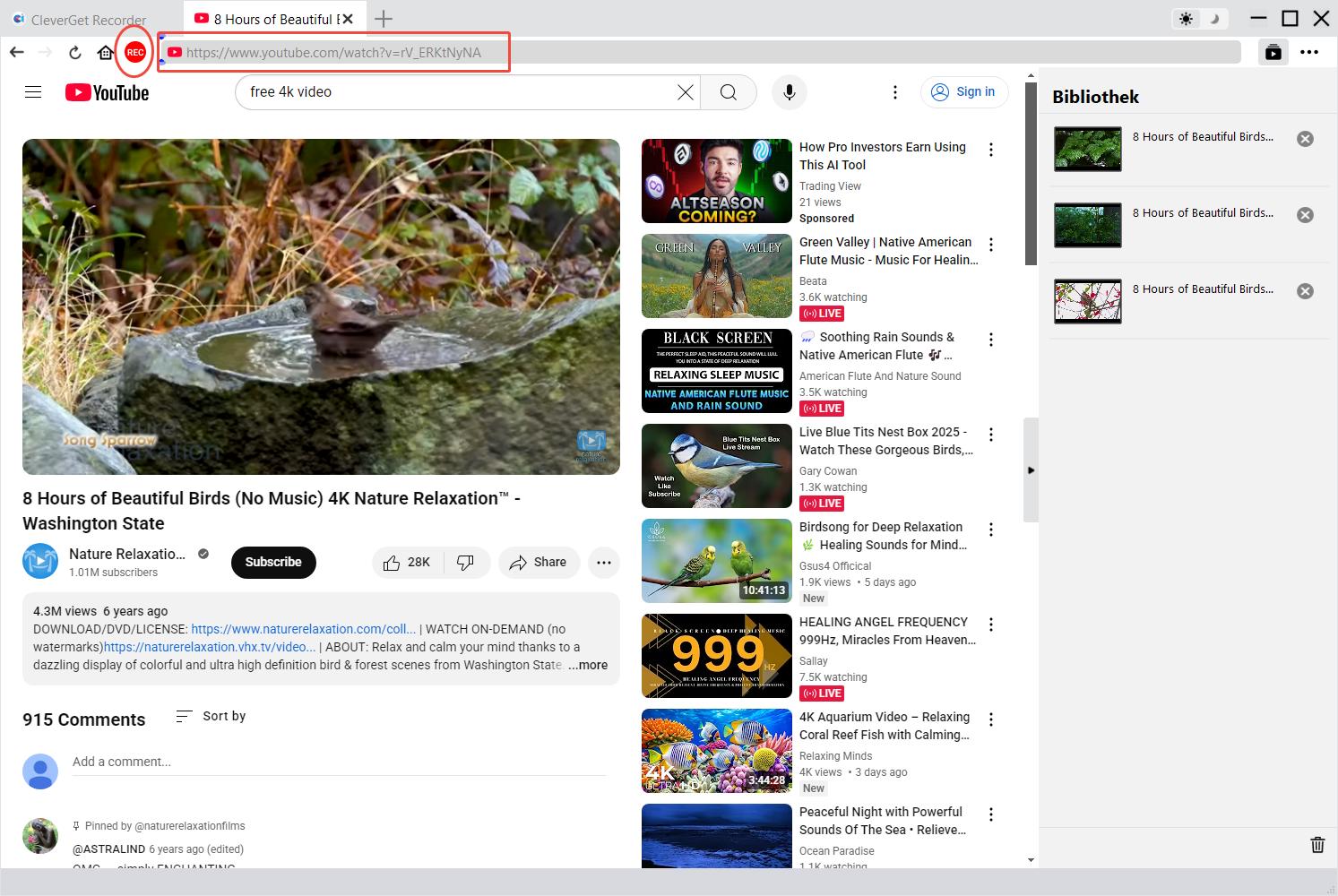
Task: Open the ASTRALIND commenter avatar
Action: pos(40,836)
